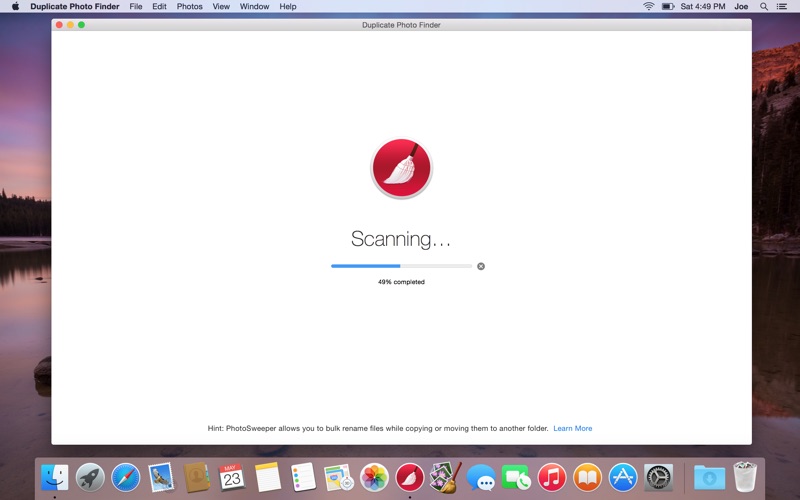Open the Photos menu
The width and height of the screenshot is (800, 500).
click(x=189, y=7)
